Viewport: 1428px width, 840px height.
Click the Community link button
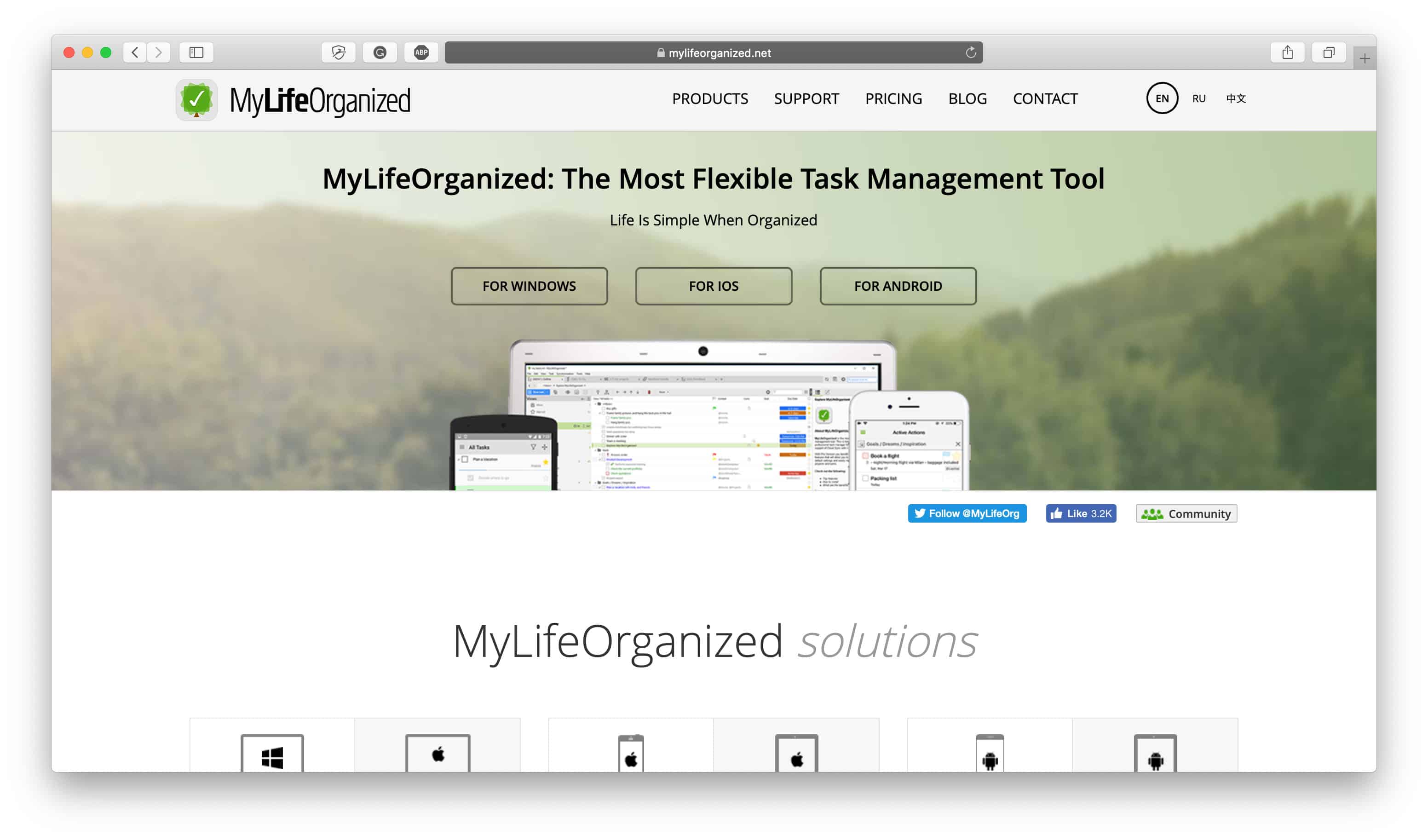point(1188,513)
